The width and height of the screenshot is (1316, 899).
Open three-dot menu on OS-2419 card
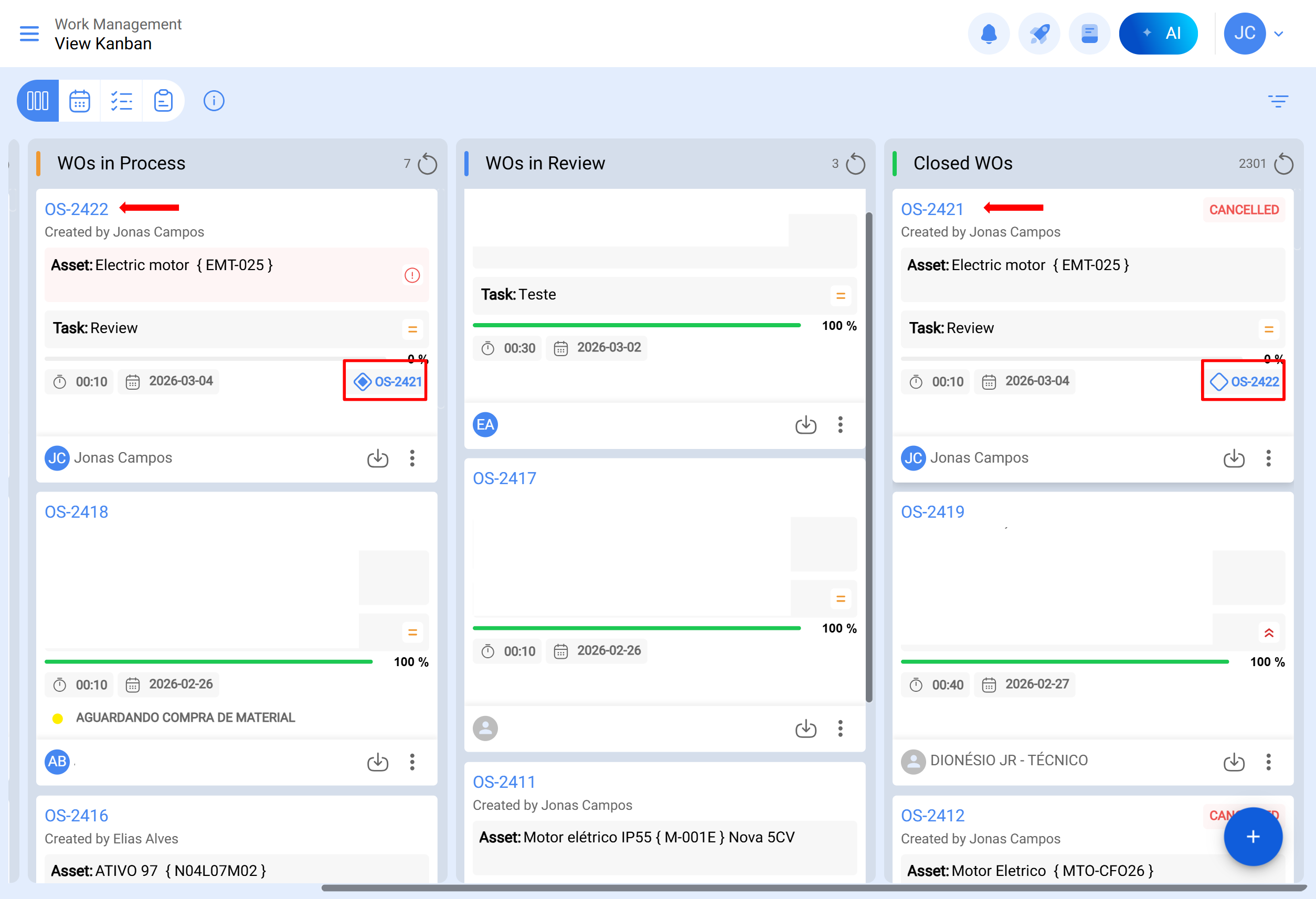[1268, 762]
